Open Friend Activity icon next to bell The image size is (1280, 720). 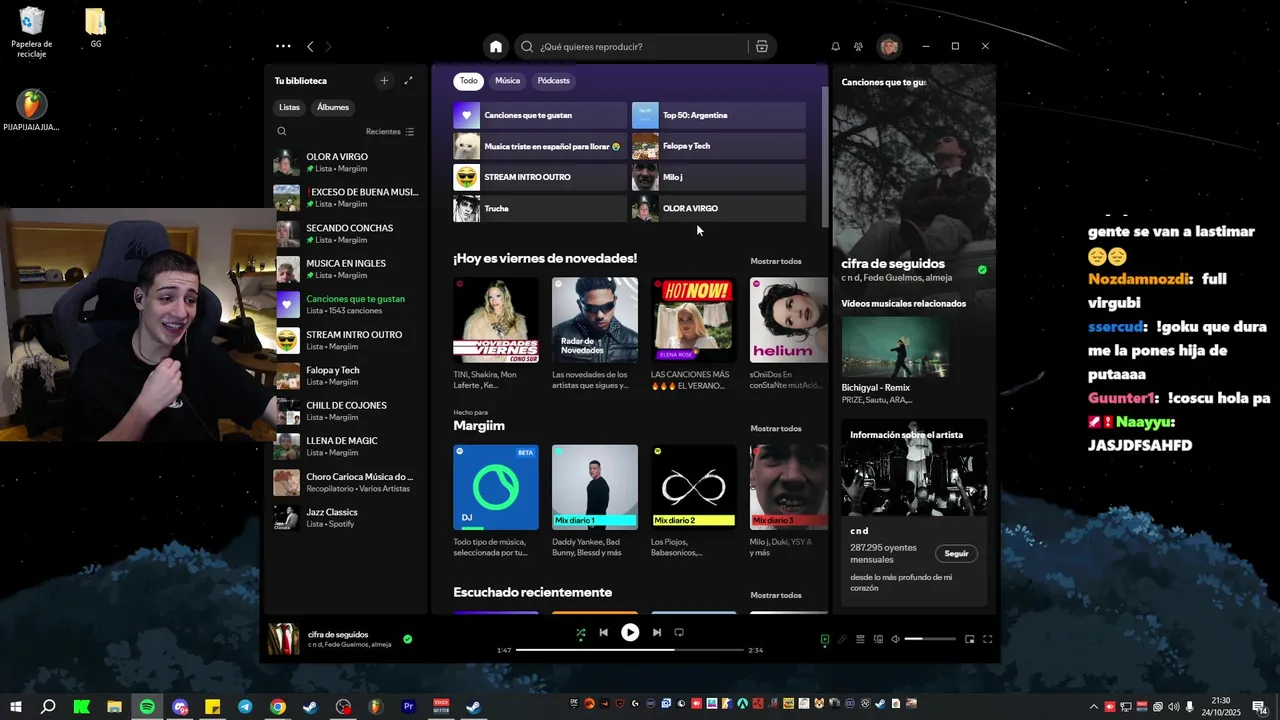click(x=858, y=47)
